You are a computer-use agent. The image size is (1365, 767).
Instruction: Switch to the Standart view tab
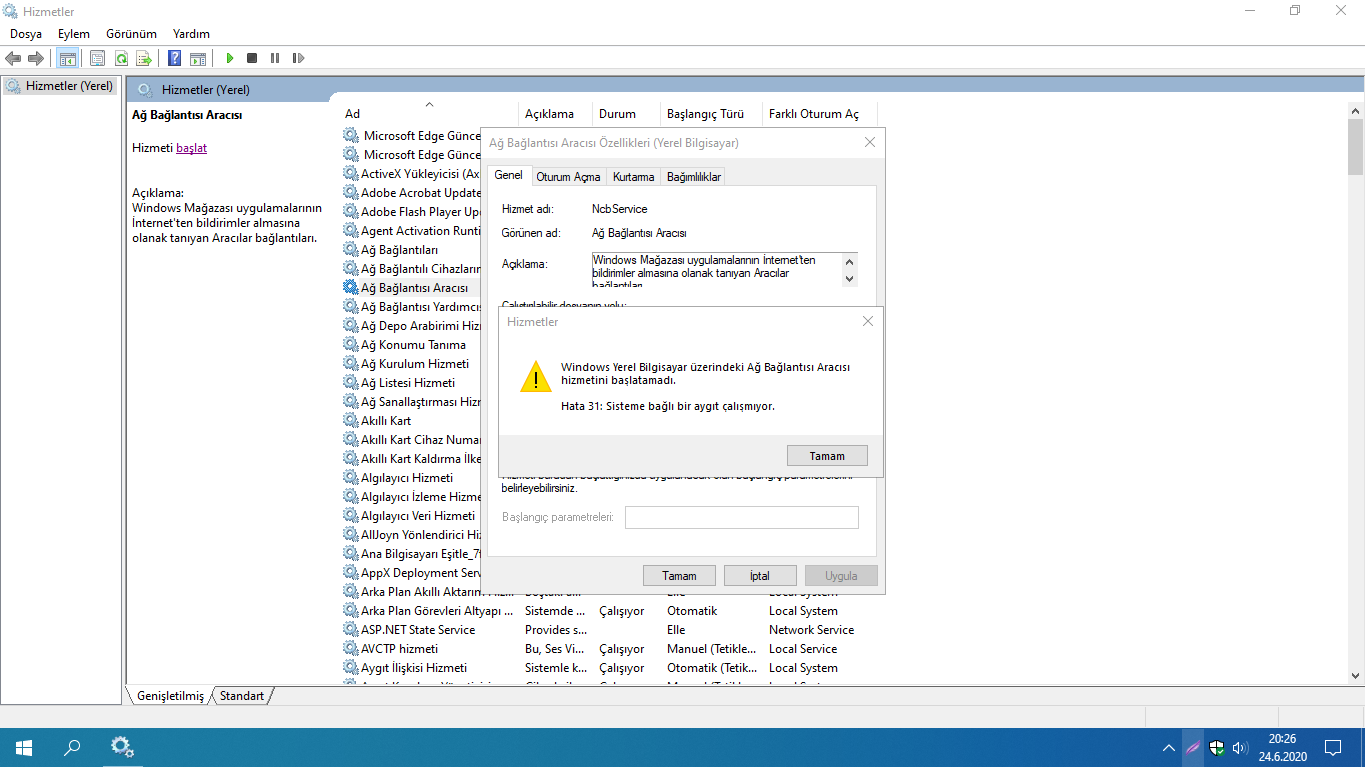[242, 695]
